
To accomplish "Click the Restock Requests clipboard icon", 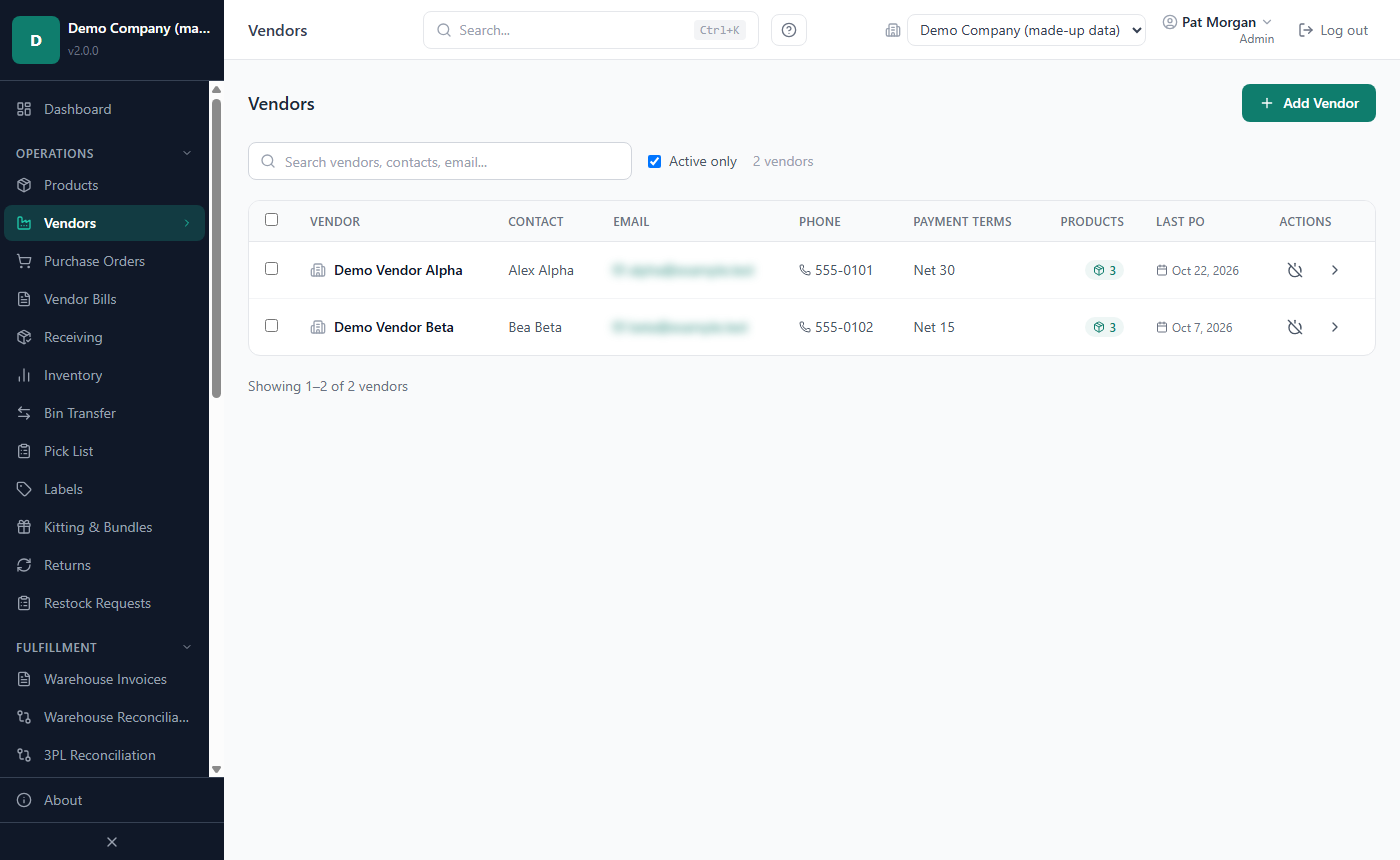I will coord(24,603).
